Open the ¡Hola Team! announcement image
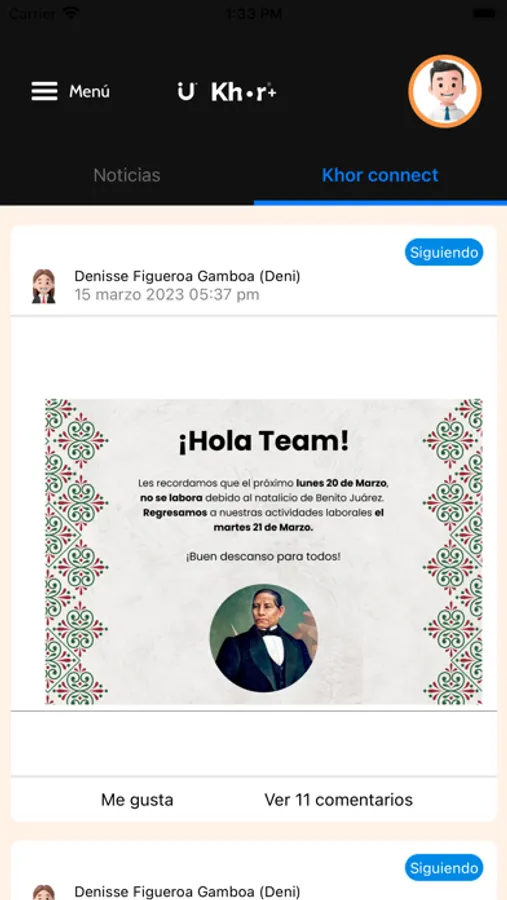 pos(264,551)
